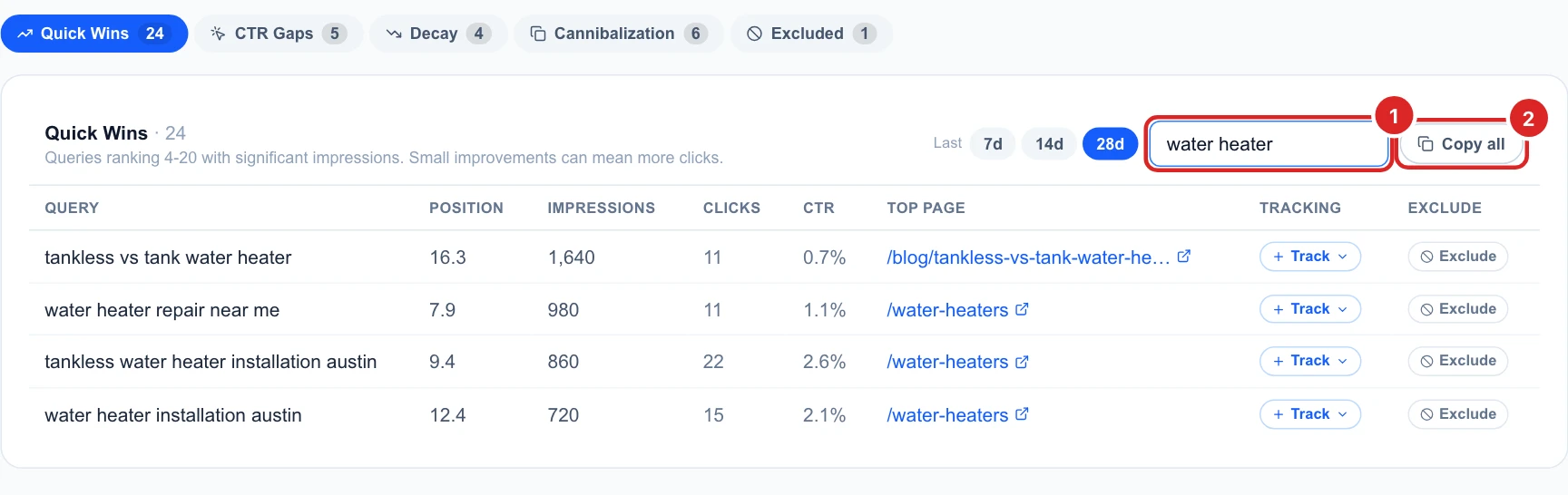This screenshot has height=495, width=1568.
Task: Select the 28d time range
Action: click(x=1110, y=144)
